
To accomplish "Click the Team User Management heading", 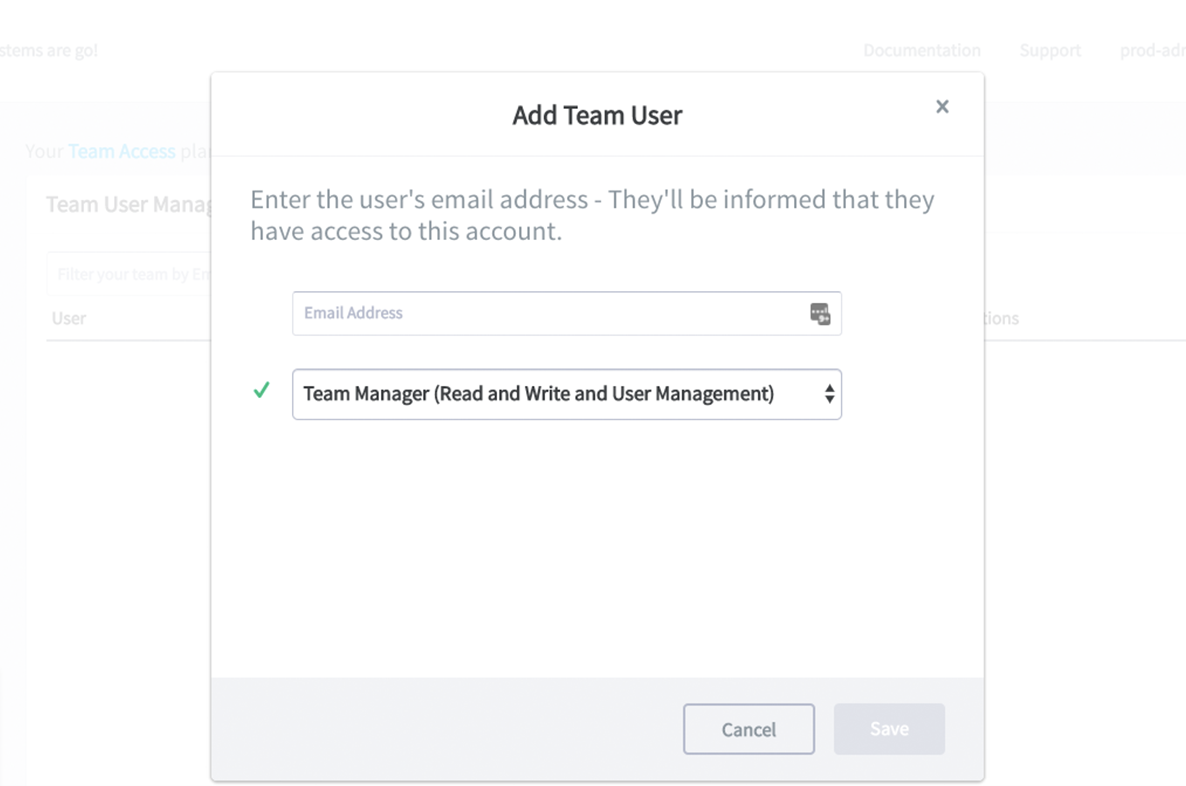I will tap(128, 205).
